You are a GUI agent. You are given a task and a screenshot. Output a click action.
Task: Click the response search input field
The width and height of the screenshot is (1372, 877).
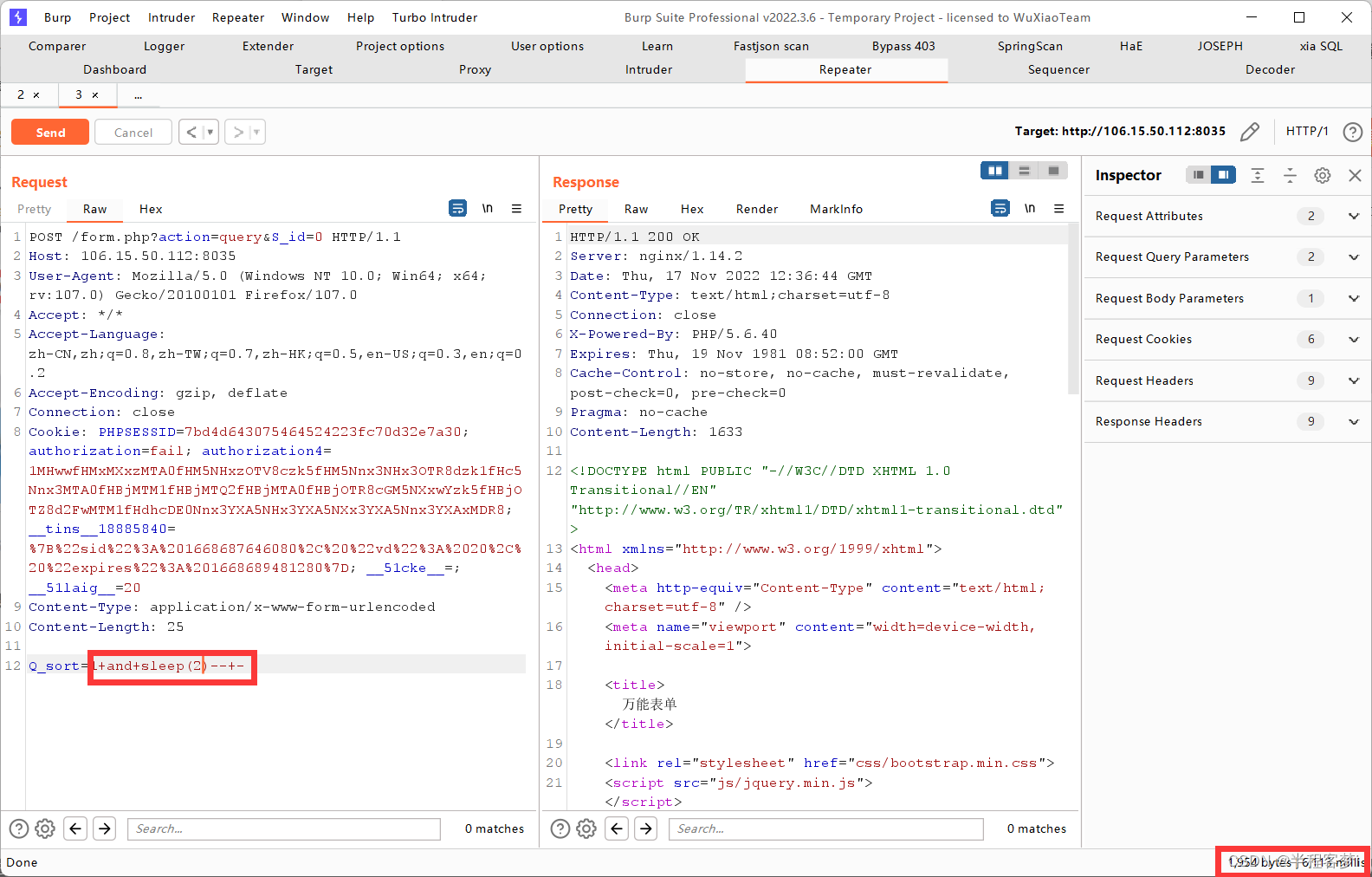825,828
